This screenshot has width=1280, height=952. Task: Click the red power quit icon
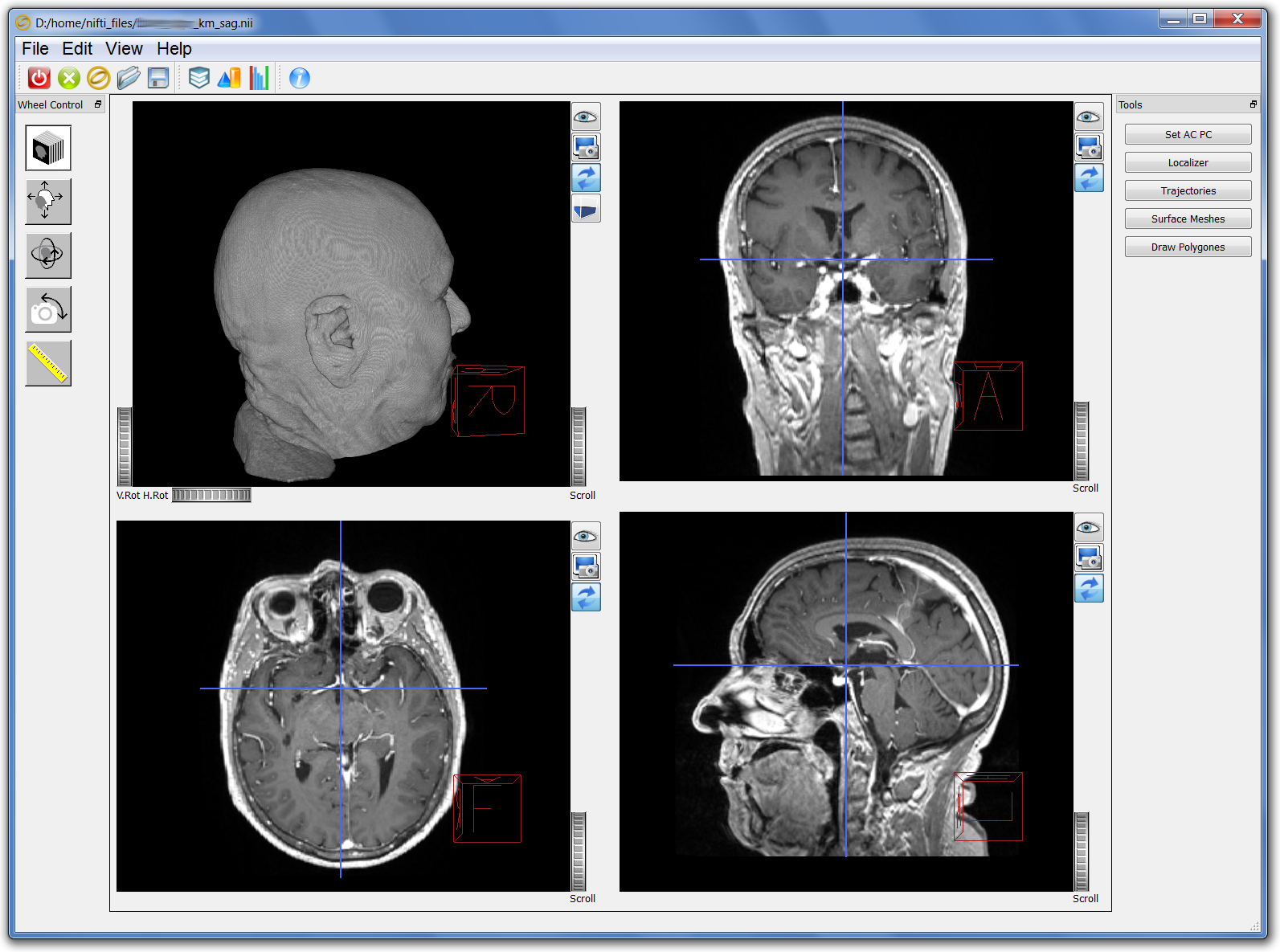[x=39, y=78]
